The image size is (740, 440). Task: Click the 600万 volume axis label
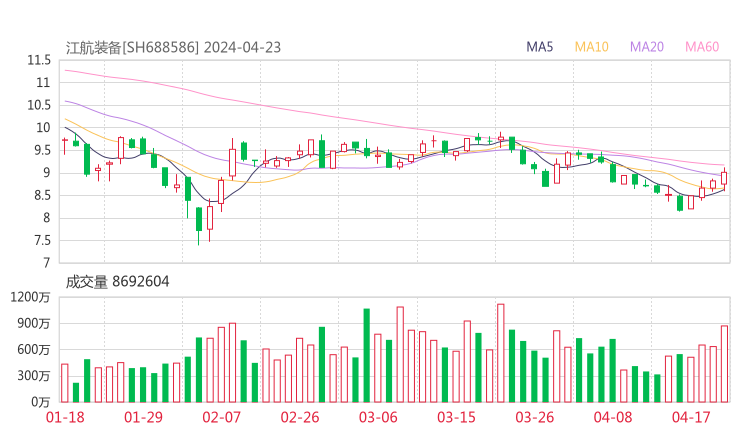(34, 350)
